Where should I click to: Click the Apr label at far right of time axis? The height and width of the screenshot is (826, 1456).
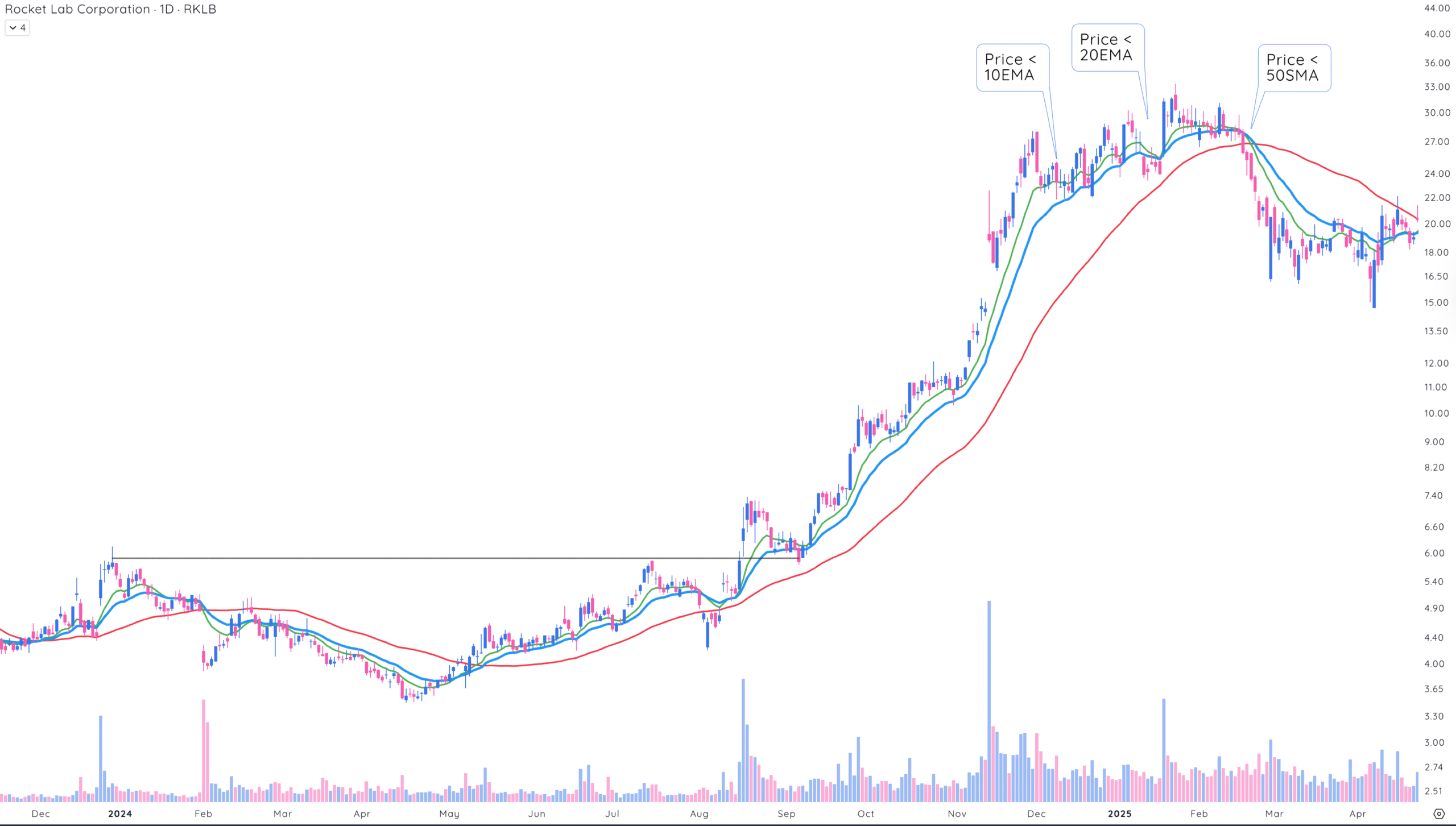tap(1357, 813)
